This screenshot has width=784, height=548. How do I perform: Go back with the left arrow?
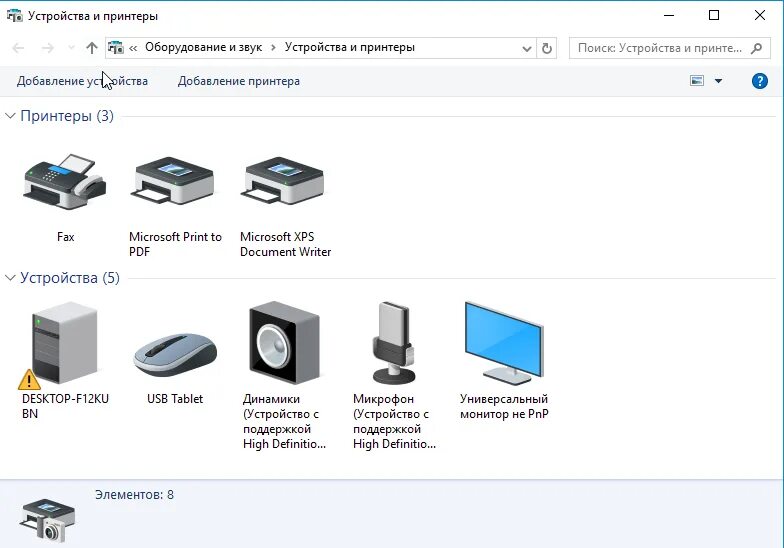pos(18,48)
